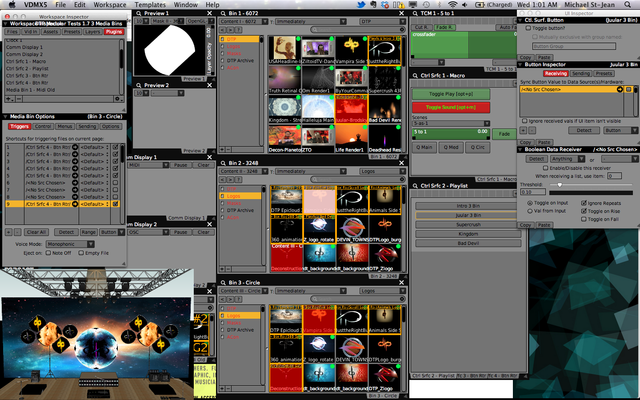Click the magnifier icon of Bin 3 - Circle
Viewport: 640px width, 400px height.
[x=223, y=282]
